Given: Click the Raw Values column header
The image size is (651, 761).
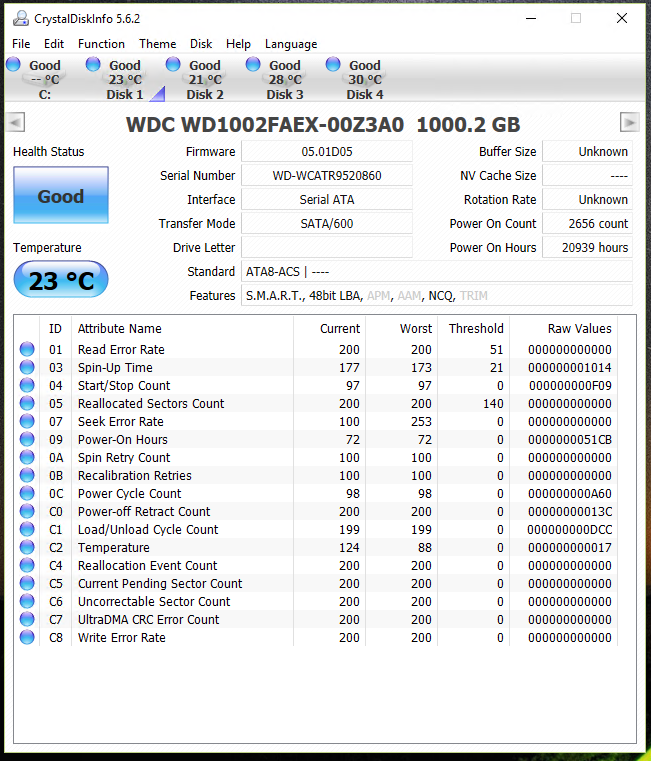Looking at the screenshot, I should click(x=579, y=329).
